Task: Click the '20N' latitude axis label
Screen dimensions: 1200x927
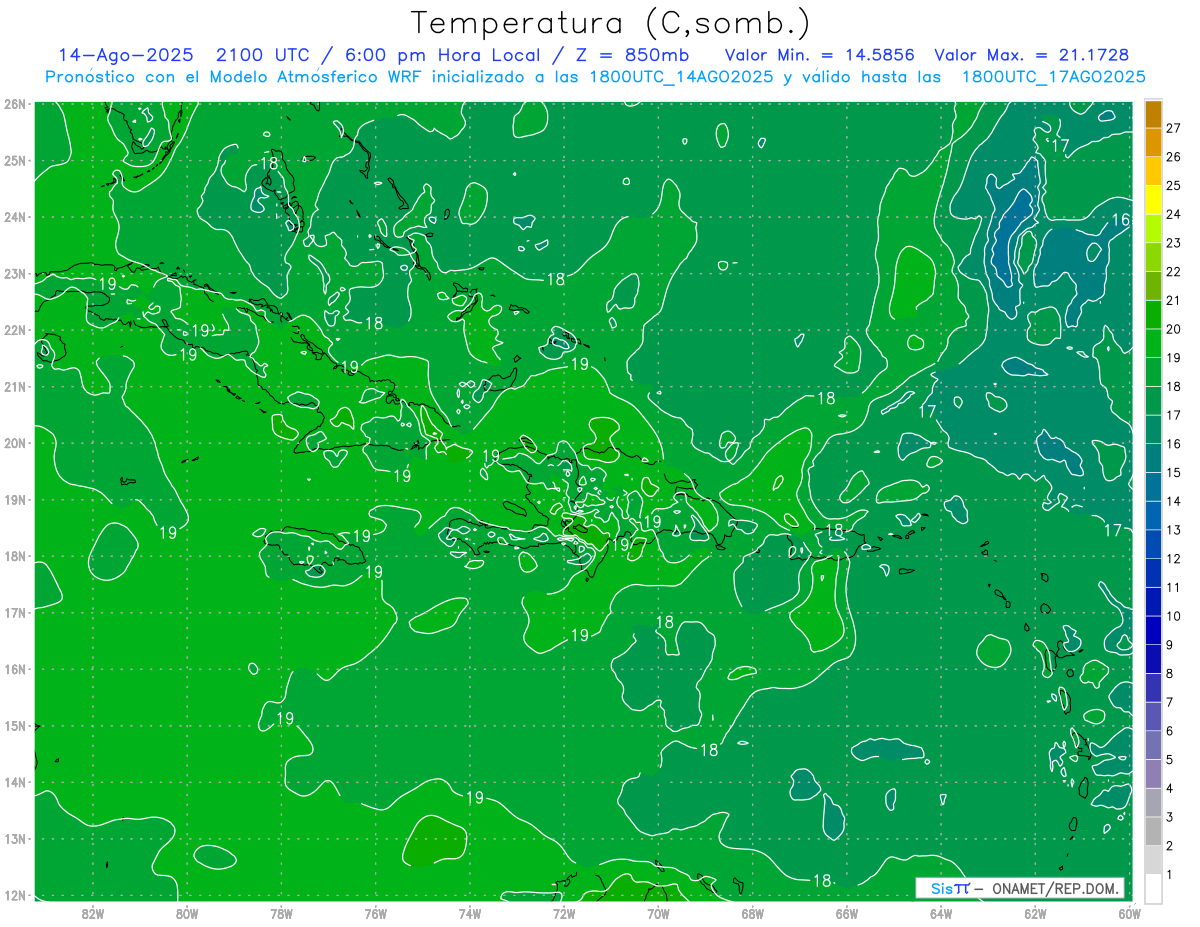Action: point(15,443)
